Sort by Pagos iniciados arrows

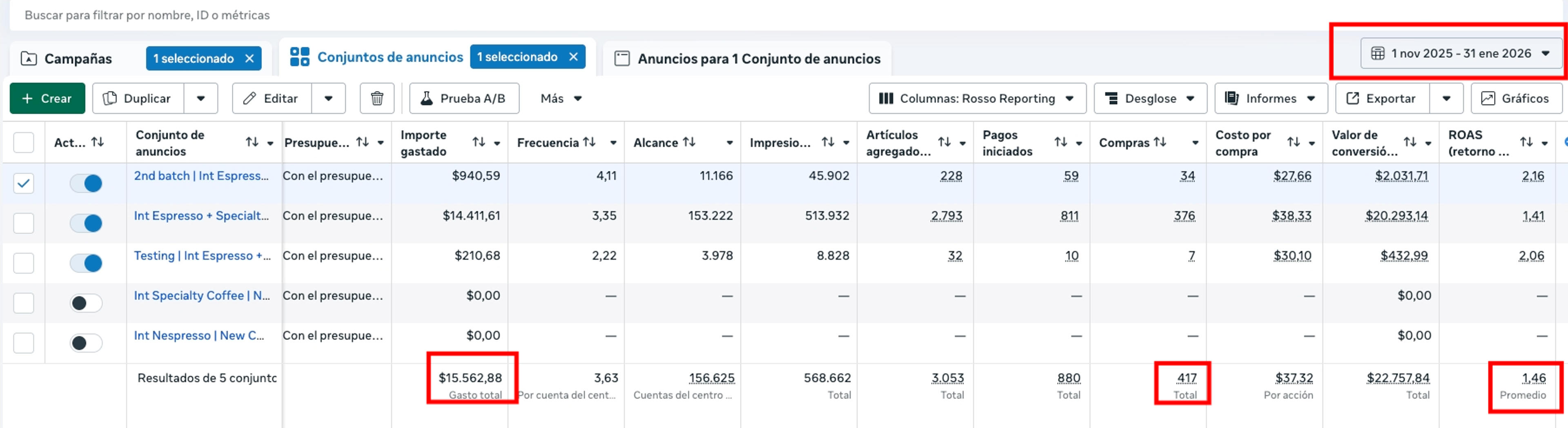(1060, 142)
